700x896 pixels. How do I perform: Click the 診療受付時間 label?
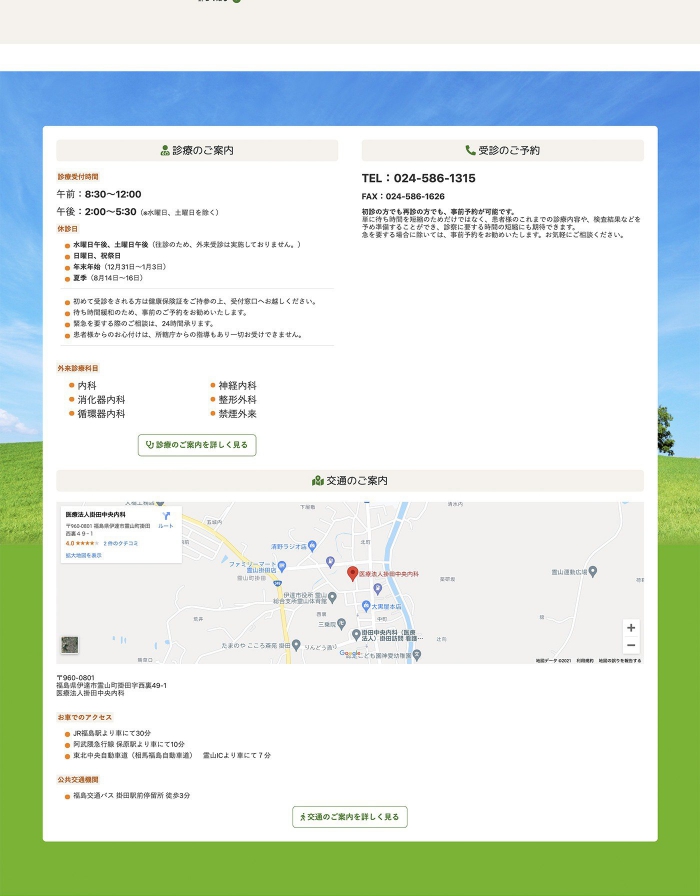[x=78, y=177]
